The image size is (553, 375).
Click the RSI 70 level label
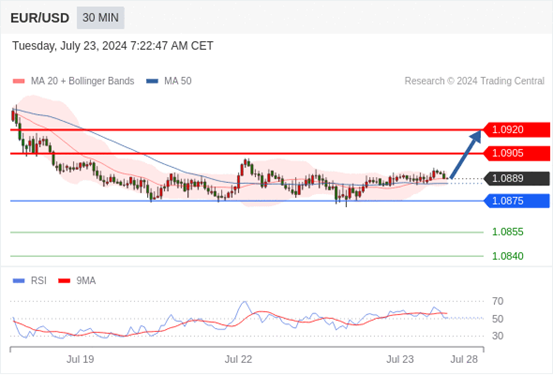coord(498,301)
